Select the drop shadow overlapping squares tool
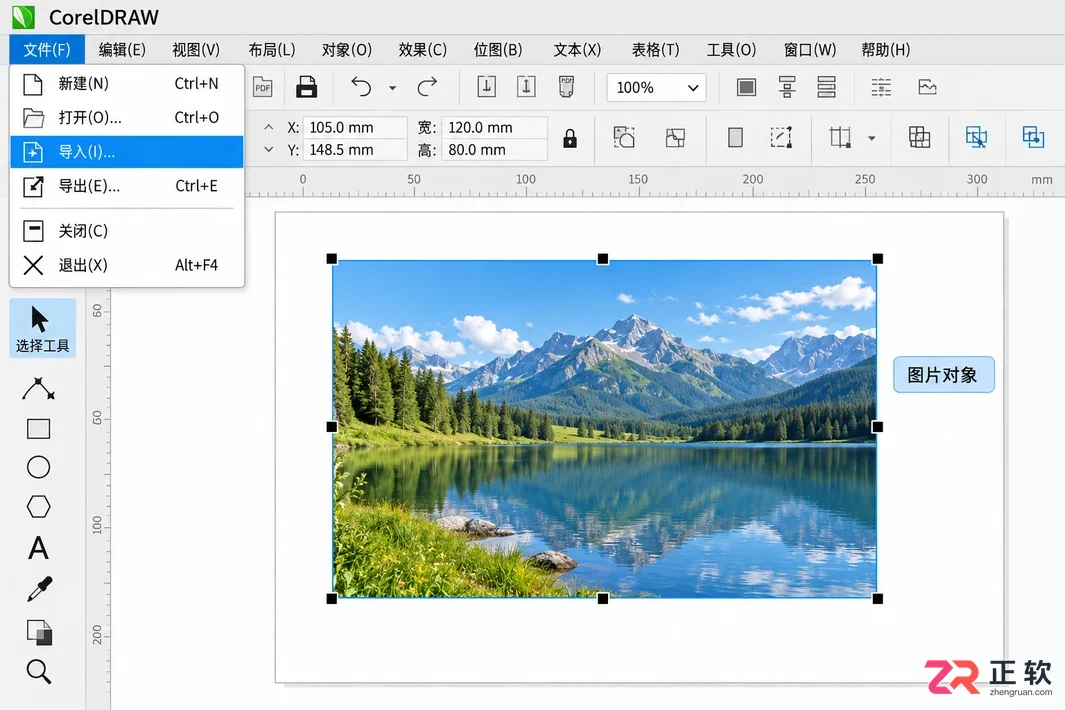 coord(39,632)
